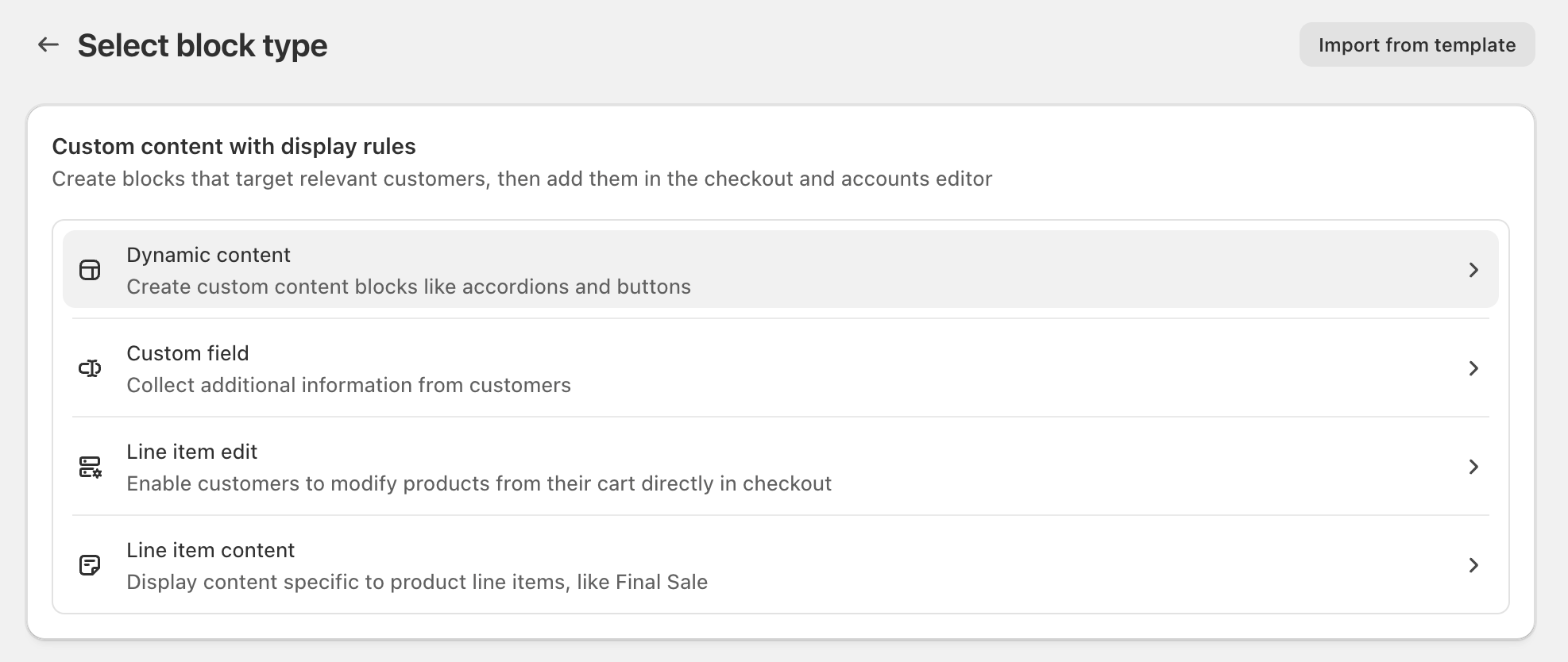The width and height of the screenshot is (1568, 662).
Task: Click the Custom content with display rules title
Action: (234, 146)
